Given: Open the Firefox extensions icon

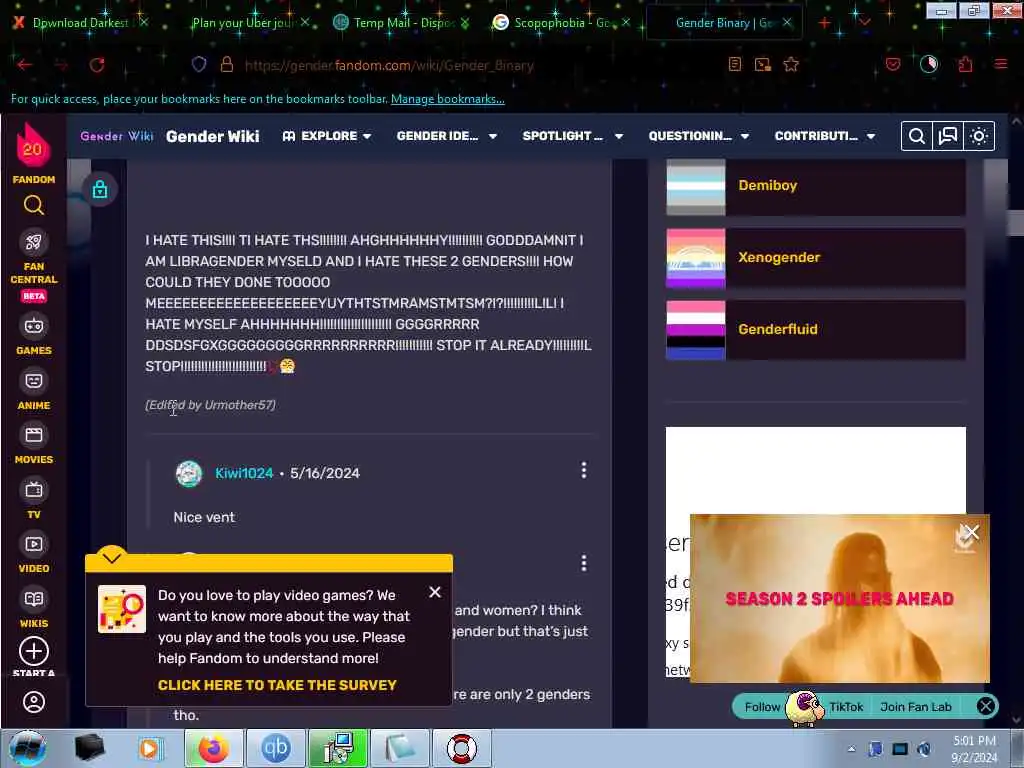Looking at the screenshot, I should [x=965, y=64].
